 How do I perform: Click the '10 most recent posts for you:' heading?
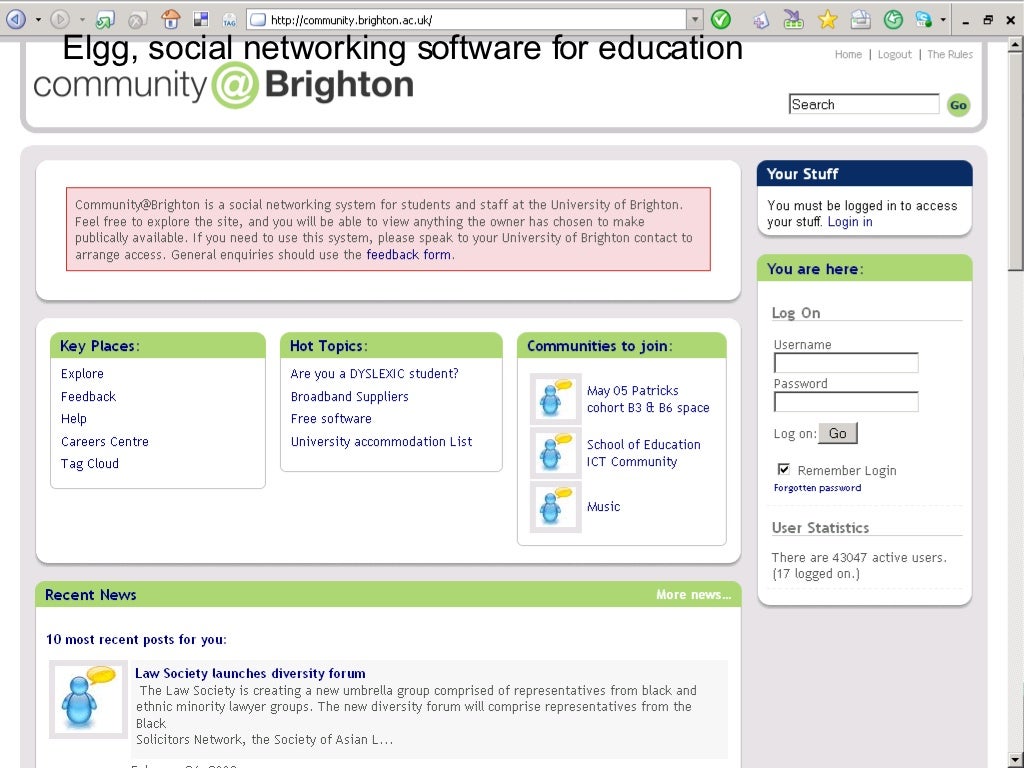[x=136, y=639]
